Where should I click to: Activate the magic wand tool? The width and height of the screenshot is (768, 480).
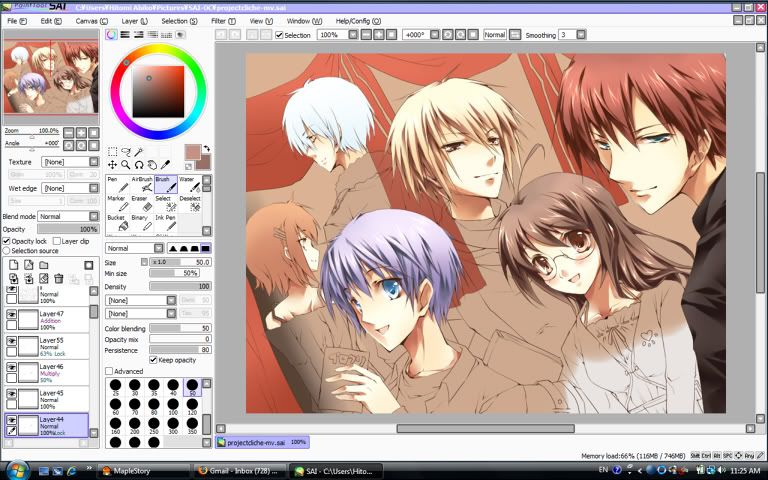pos(139,152)
